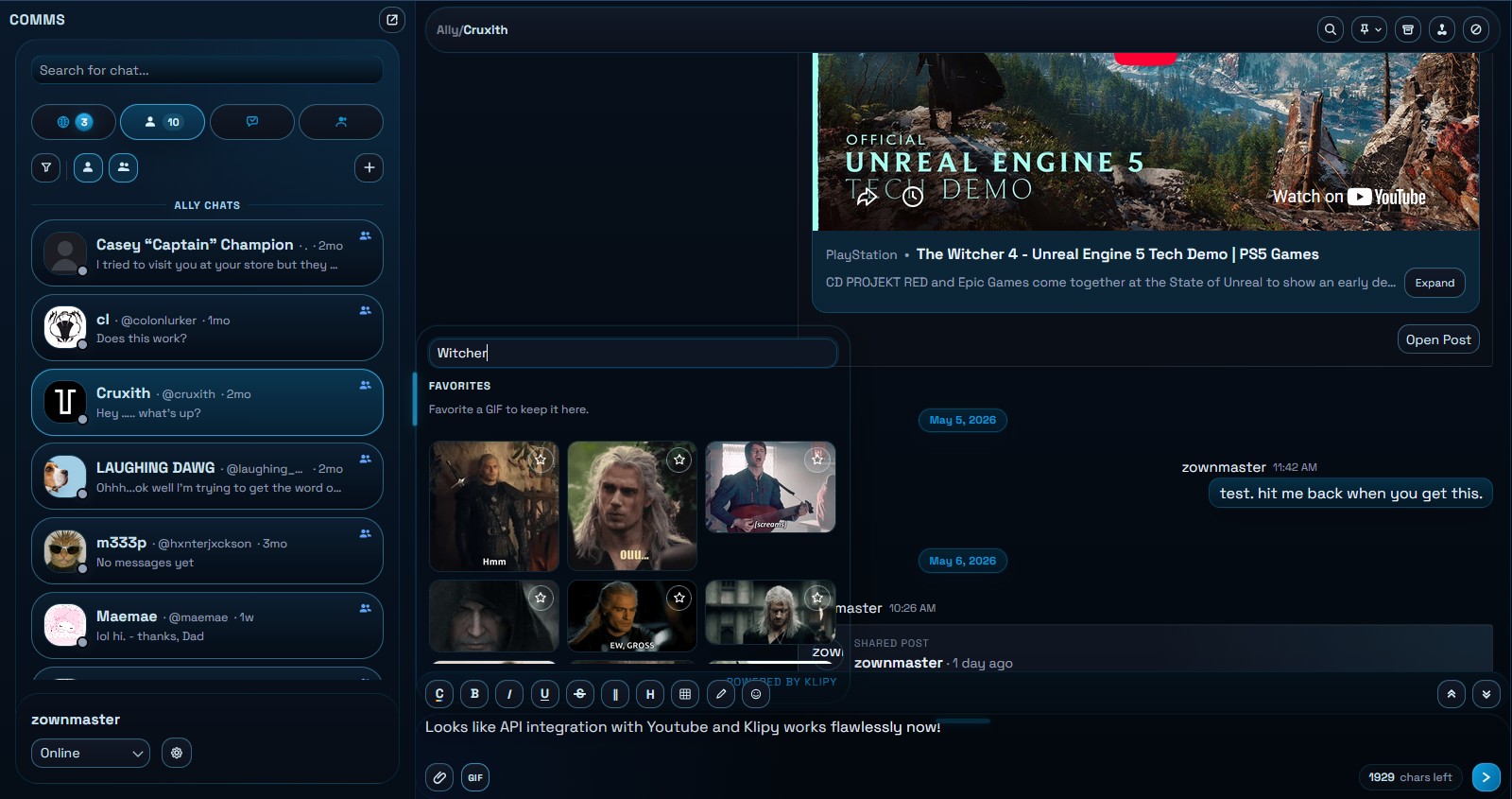Open the chat-checkmark tab
Screen dimensions: 1512x799
pos(252,122)
